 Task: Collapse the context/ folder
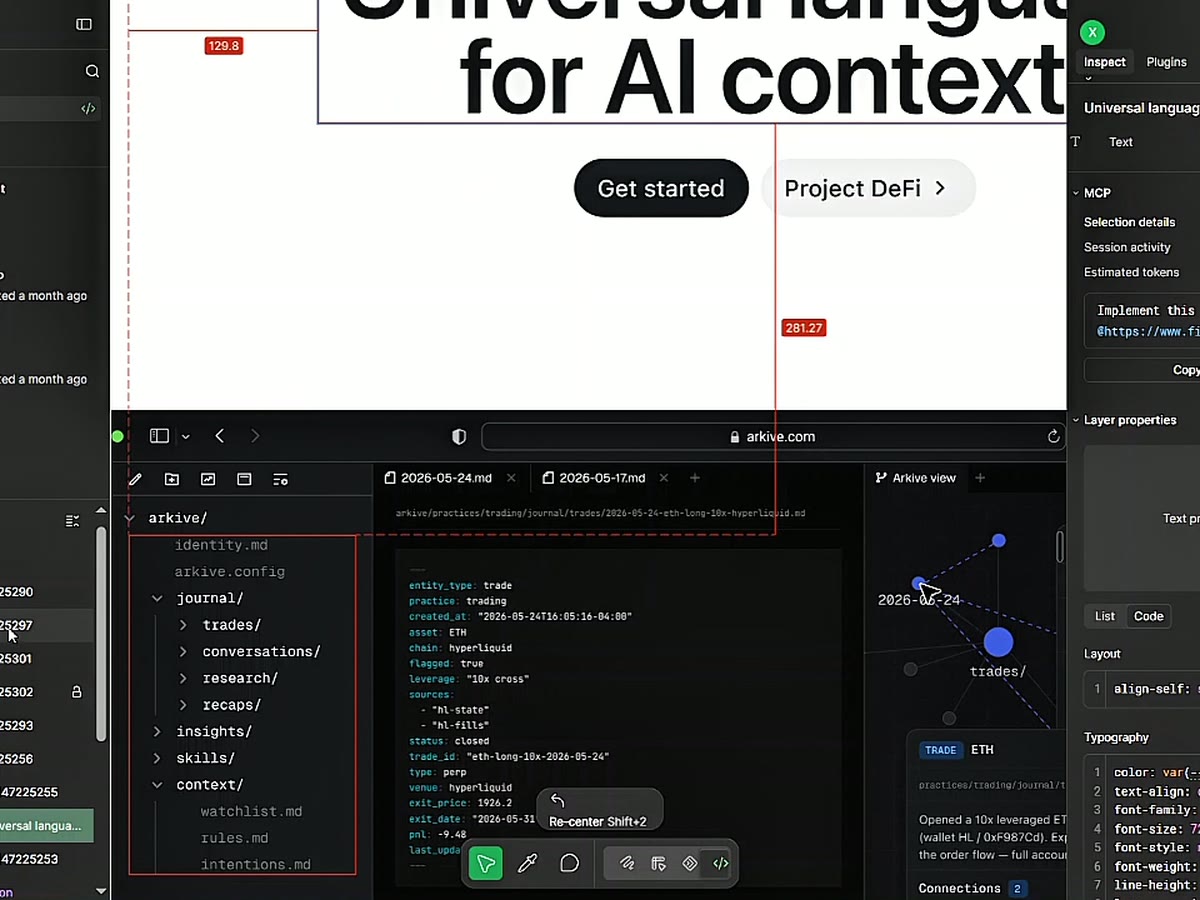point(157,785)
